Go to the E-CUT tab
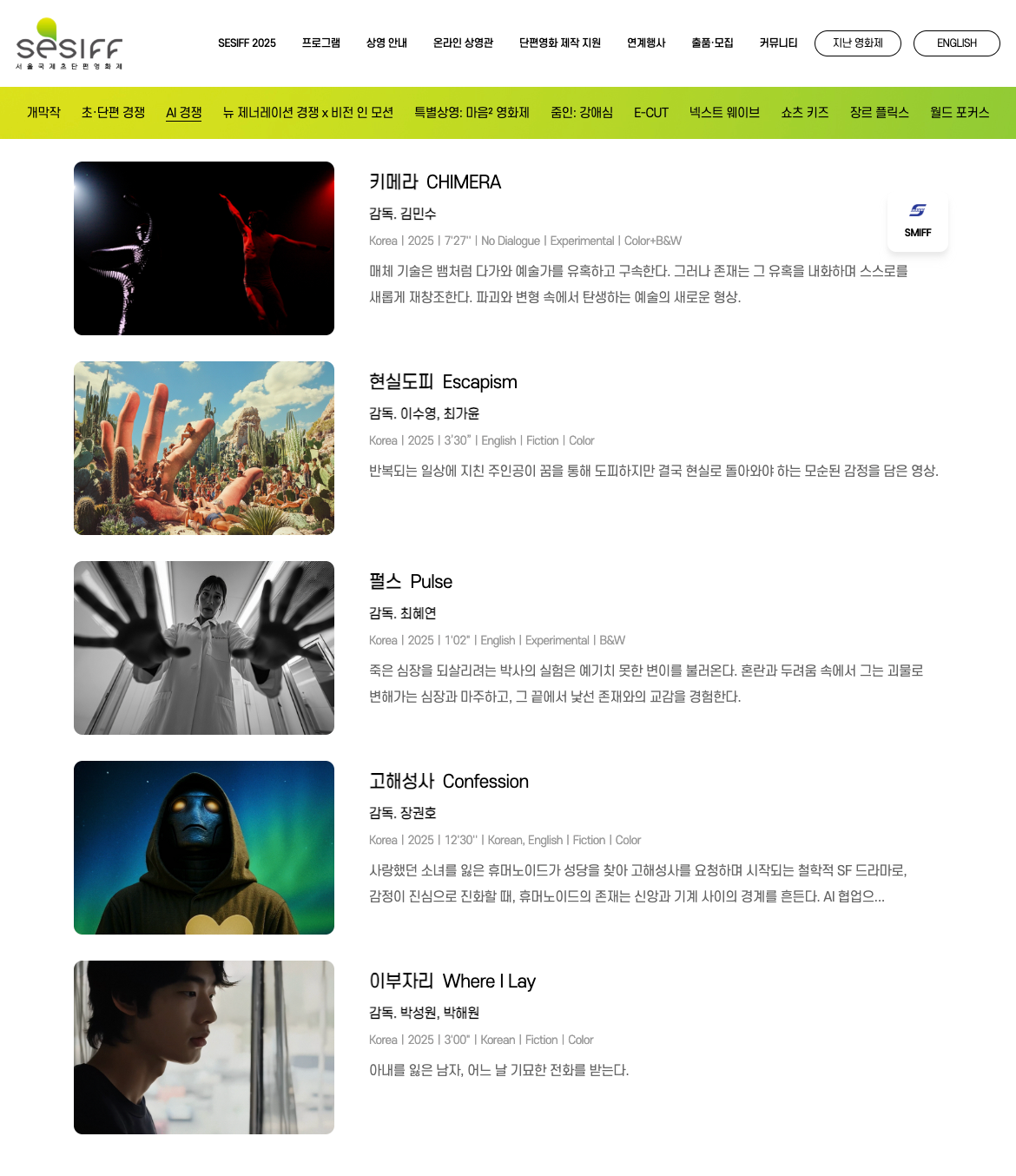Viewport: 1016px width, 1176px height. 651,113
